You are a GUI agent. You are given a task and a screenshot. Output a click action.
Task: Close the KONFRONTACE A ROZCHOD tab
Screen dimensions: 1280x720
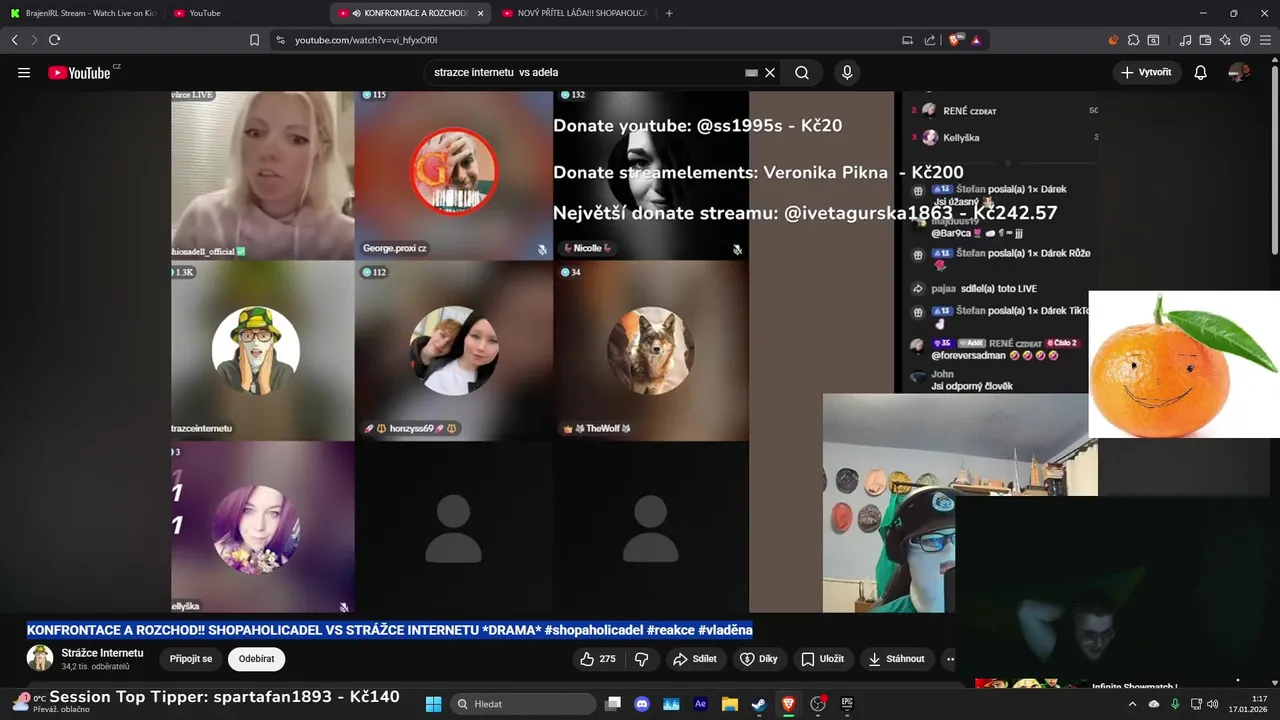[481, 13]
